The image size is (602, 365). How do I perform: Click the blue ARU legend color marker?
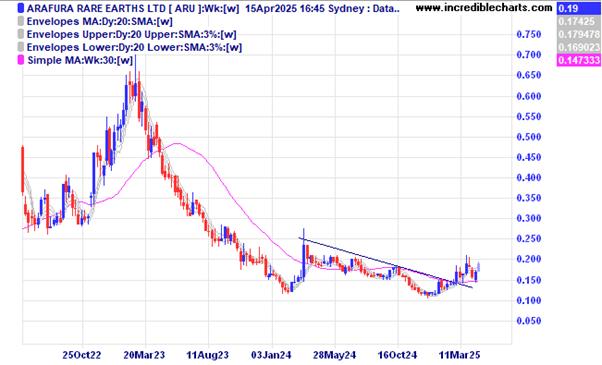tap(21, 8)
